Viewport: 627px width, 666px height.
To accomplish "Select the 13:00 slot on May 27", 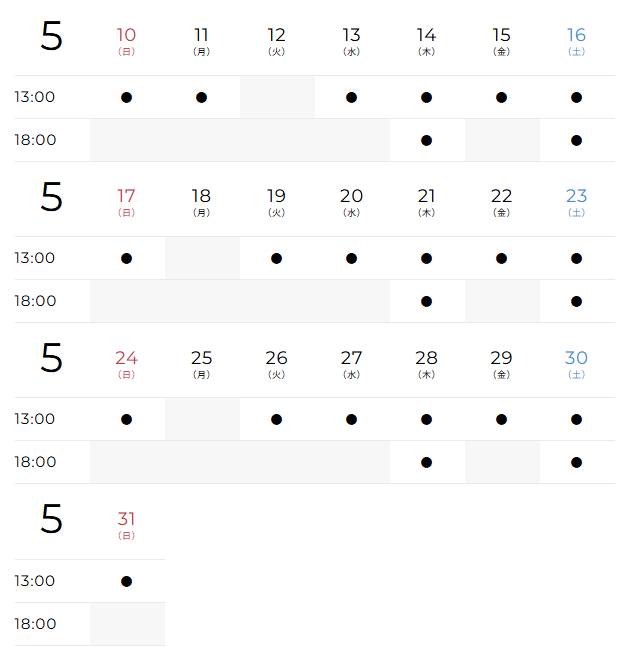I will click(351, 420).
